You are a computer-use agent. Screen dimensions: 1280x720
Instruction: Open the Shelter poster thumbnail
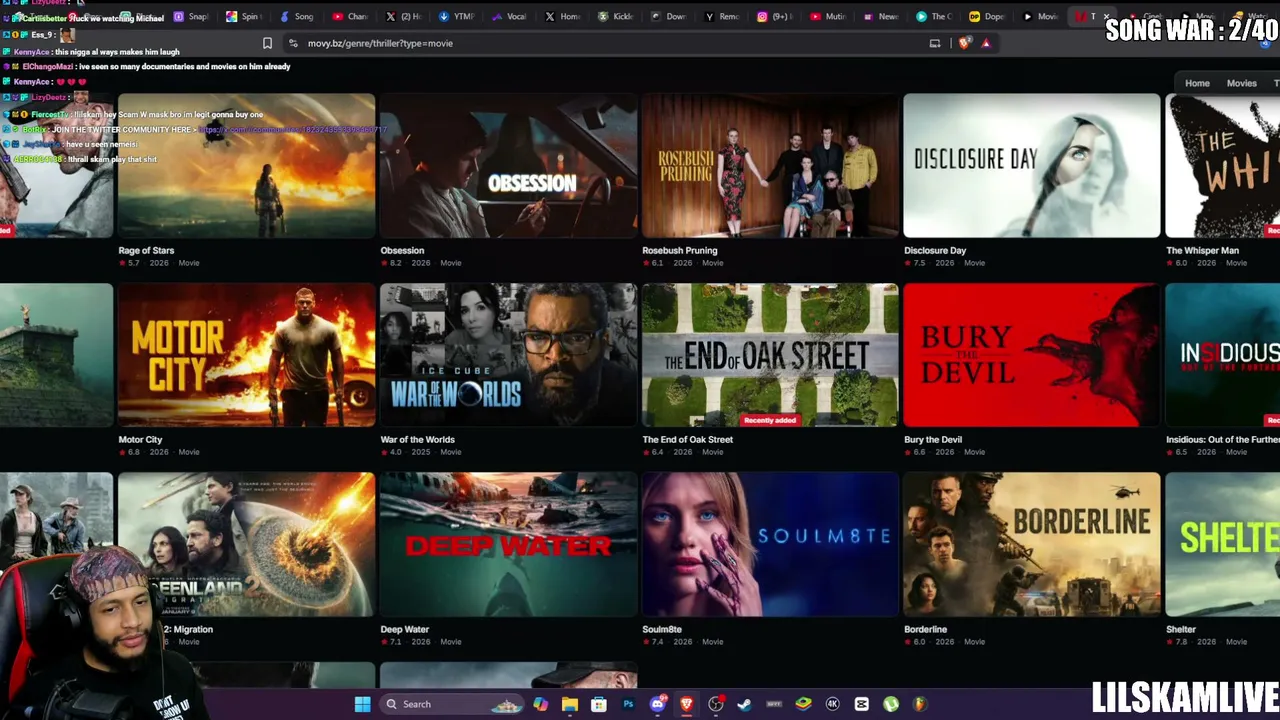(x=1223, y=544)
